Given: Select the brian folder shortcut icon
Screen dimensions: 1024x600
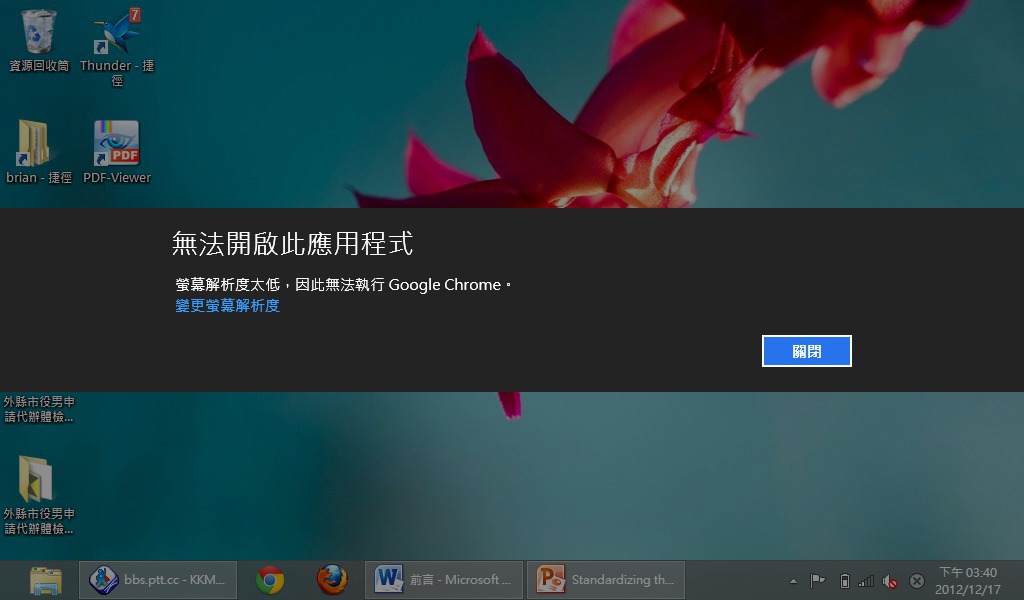Looking at the screenshot, I should tap(39, 151).
